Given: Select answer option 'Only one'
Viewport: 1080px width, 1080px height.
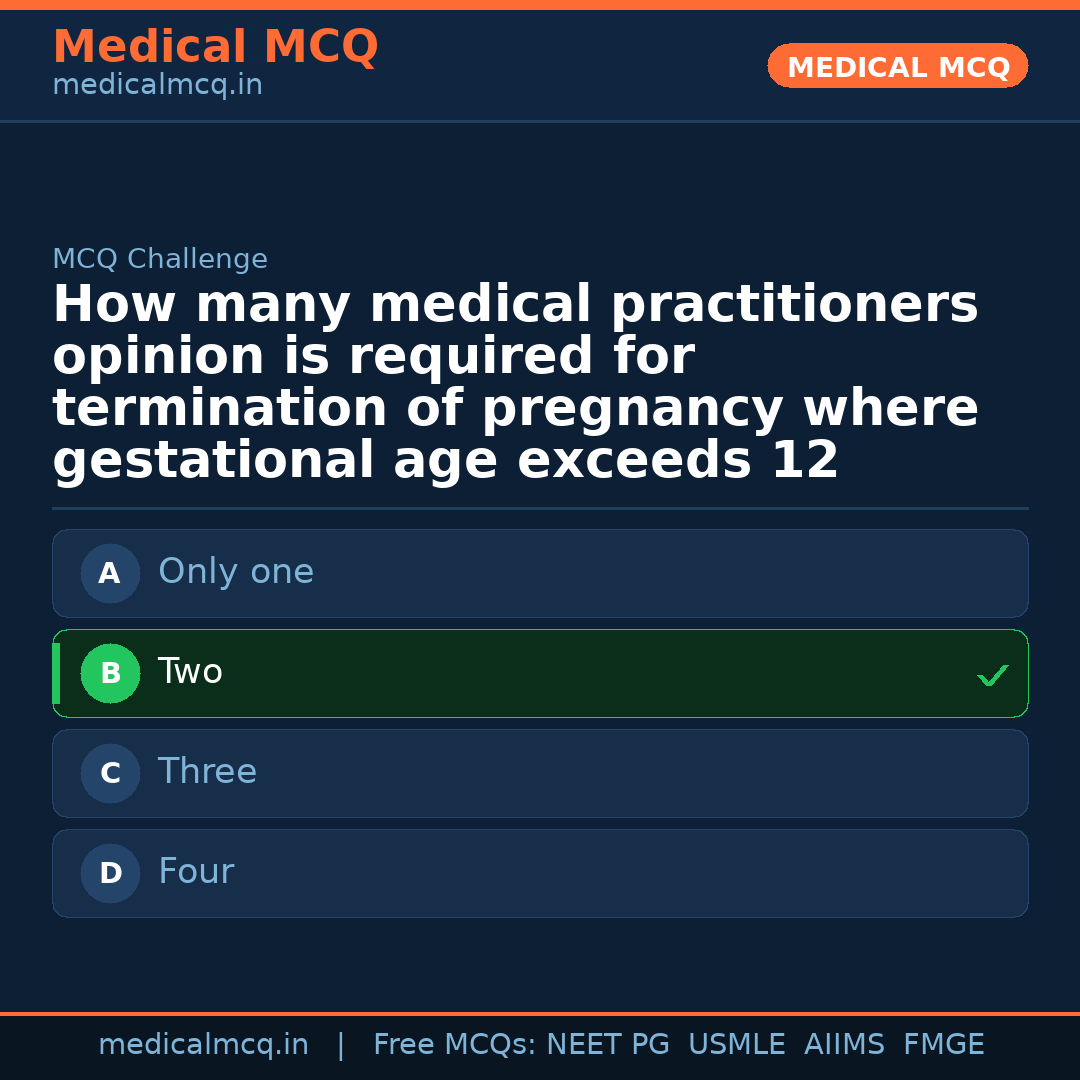Looking at the screenshot, I should pyautogui.click(x=540, y=573).
